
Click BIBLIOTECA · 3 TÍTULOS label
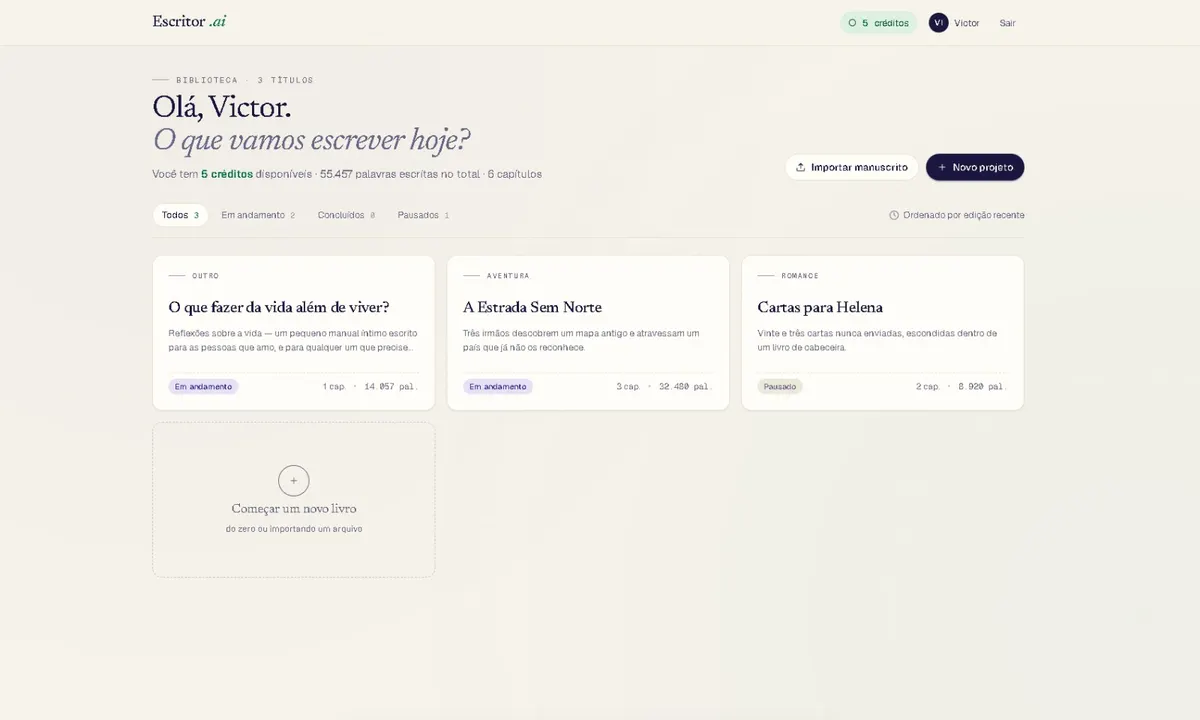244,80
